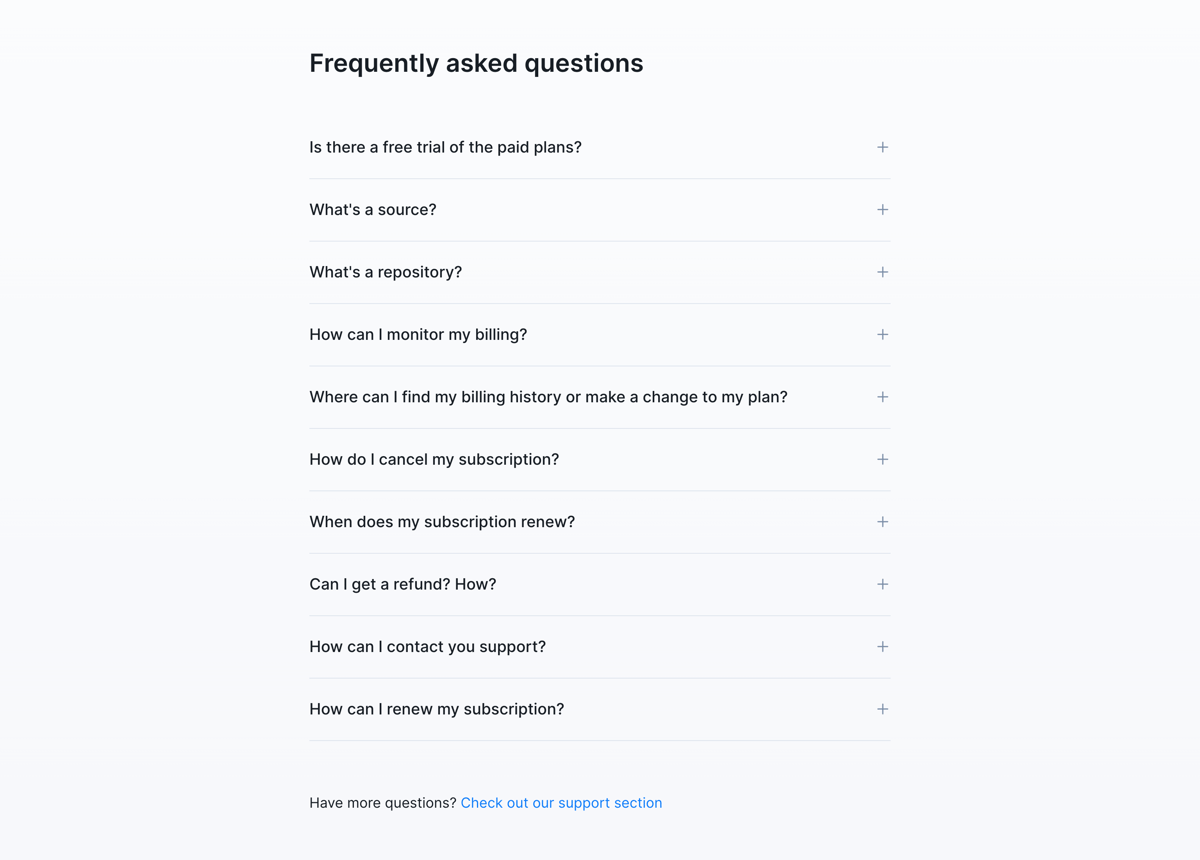
Task: Open the support section link
Action: click(561, 803)
